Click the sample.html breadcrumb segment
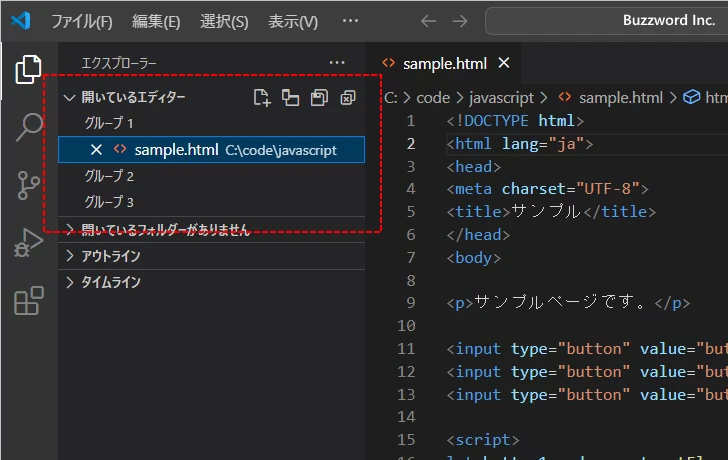 click(x=620, y=98)
